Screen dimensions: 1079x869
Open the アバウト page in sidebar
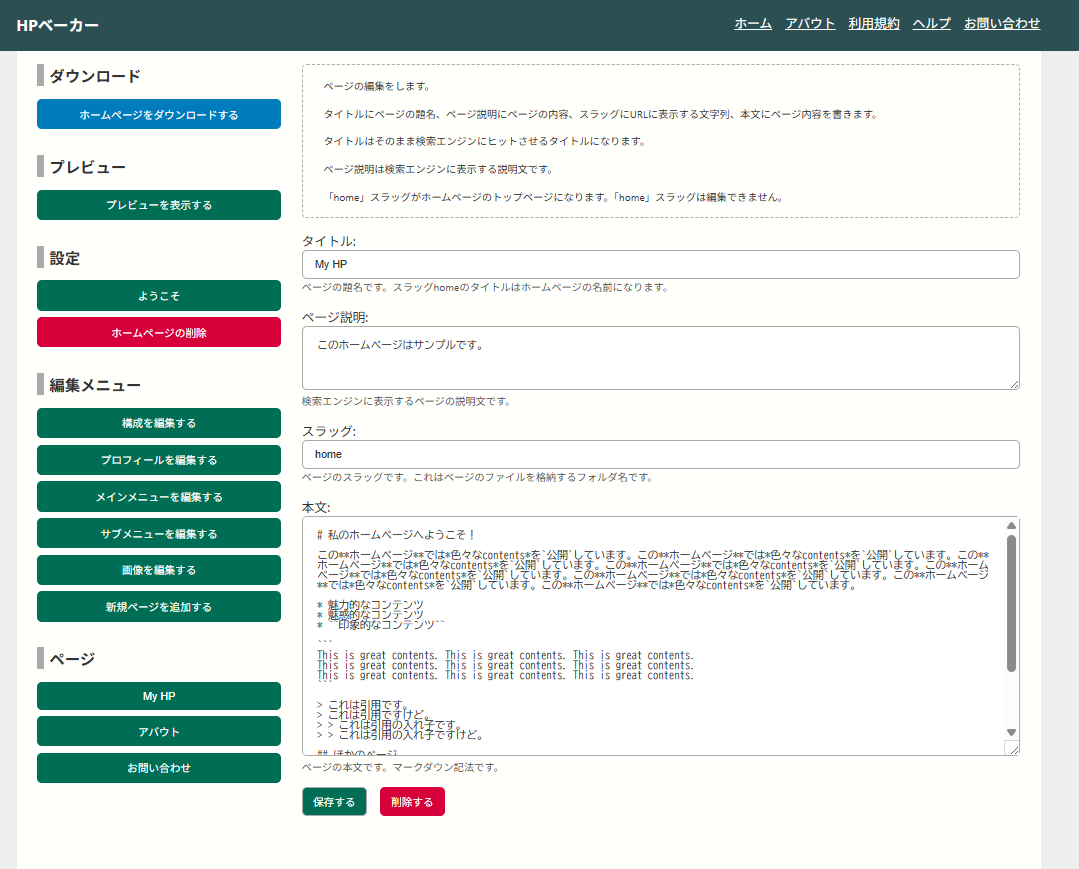pyautogui.click(x=159, y=731)
